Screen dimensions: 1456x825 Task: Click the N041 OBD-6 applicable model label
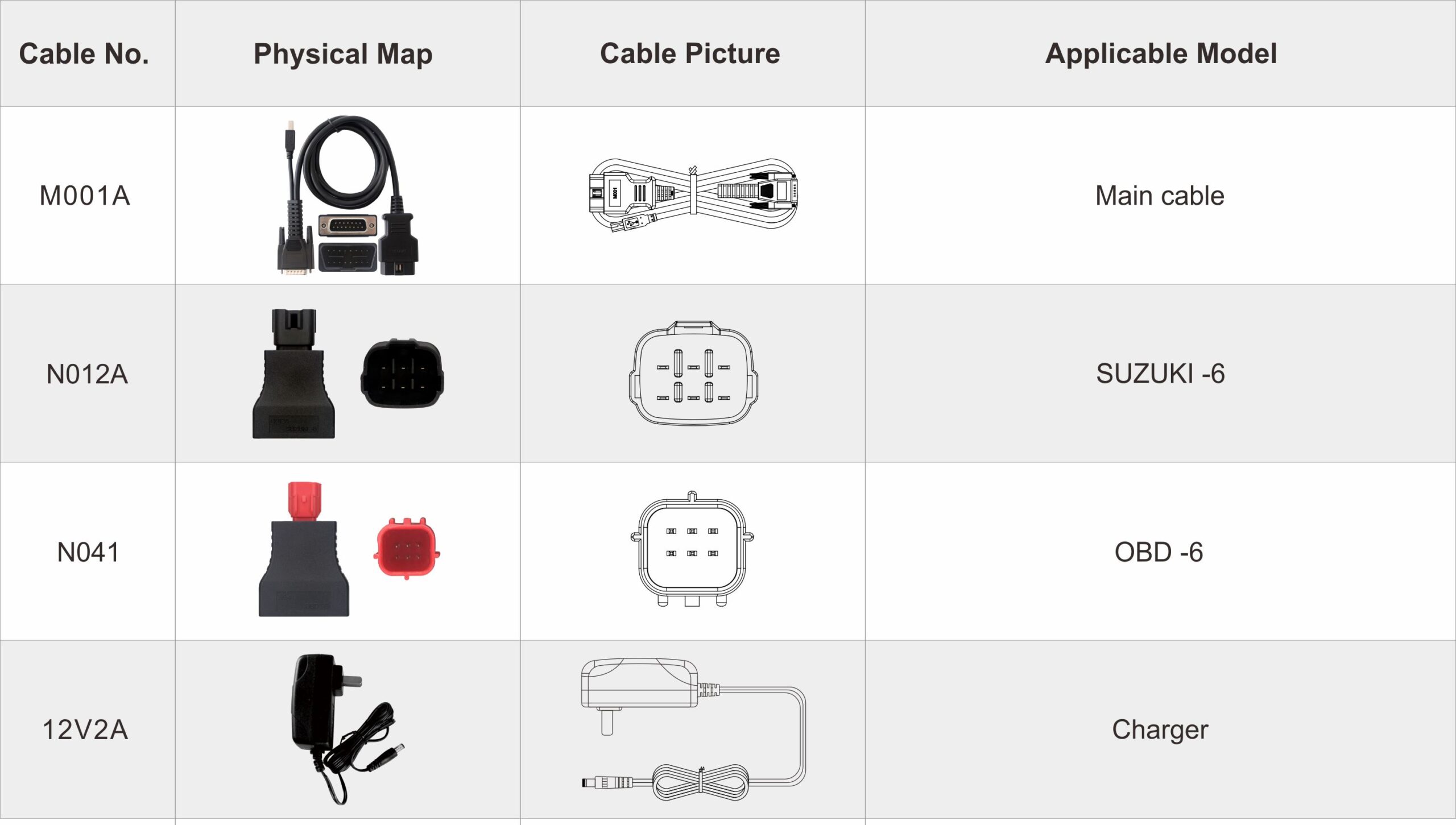1159,552
